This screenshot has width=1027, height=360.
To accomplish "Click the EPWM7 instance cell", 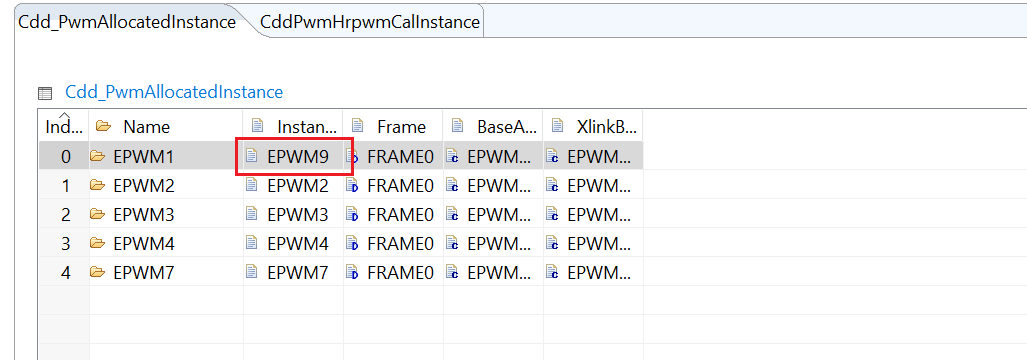I will 293,272.
